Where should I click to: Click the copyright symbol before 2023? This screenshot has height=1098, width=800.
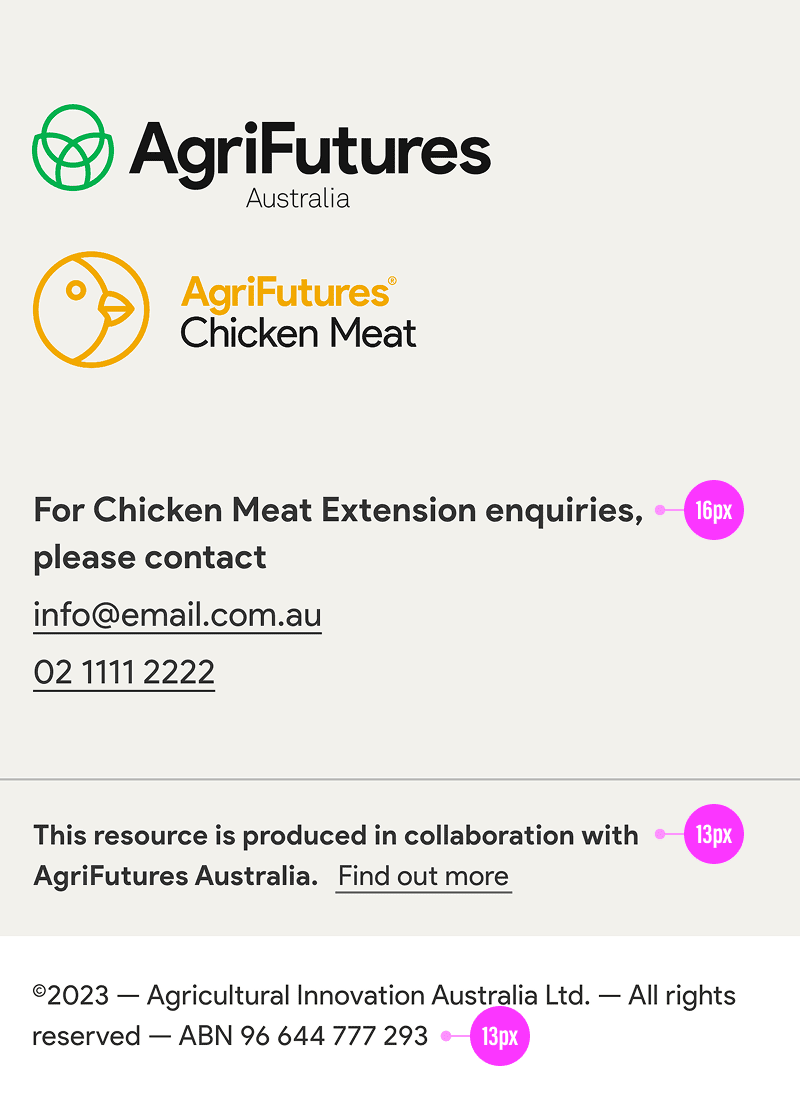39,992
